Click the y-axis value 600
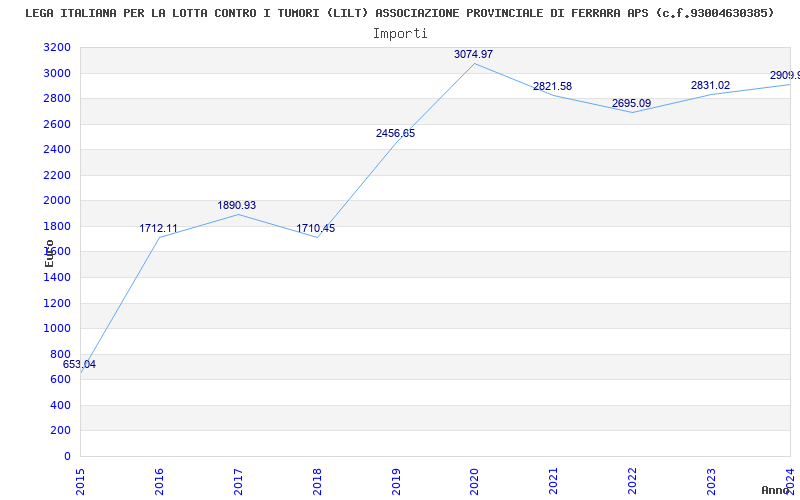Viewport: 800px width, 500px height. (x=61, y=380)
